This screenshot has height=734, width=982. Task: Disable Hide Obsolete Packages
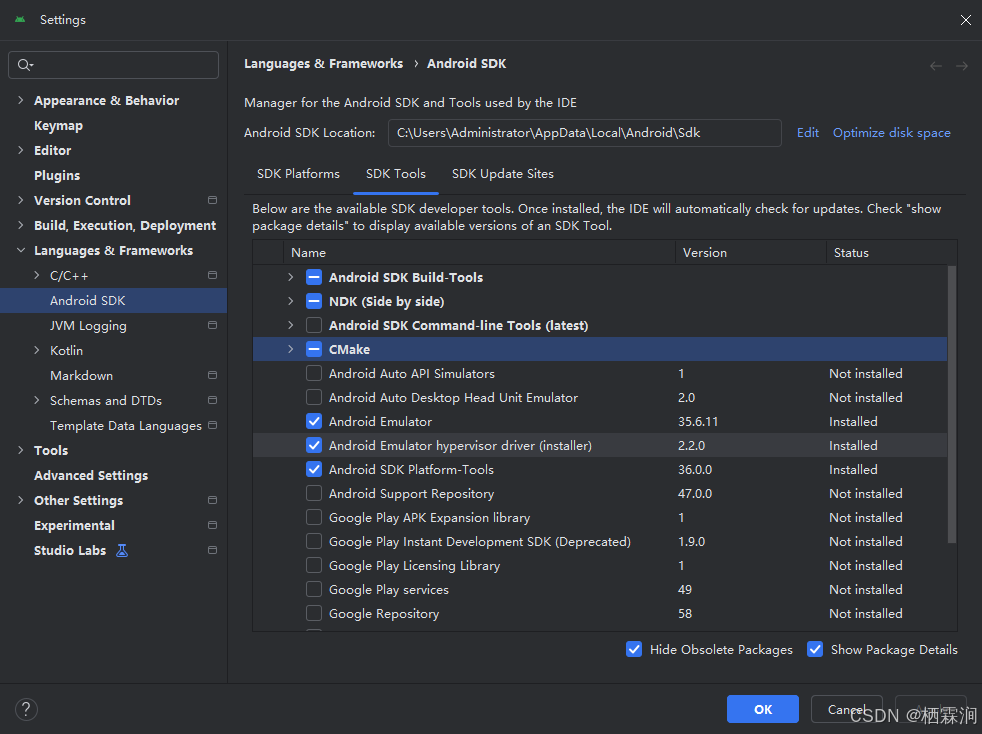tap(634, 649)
